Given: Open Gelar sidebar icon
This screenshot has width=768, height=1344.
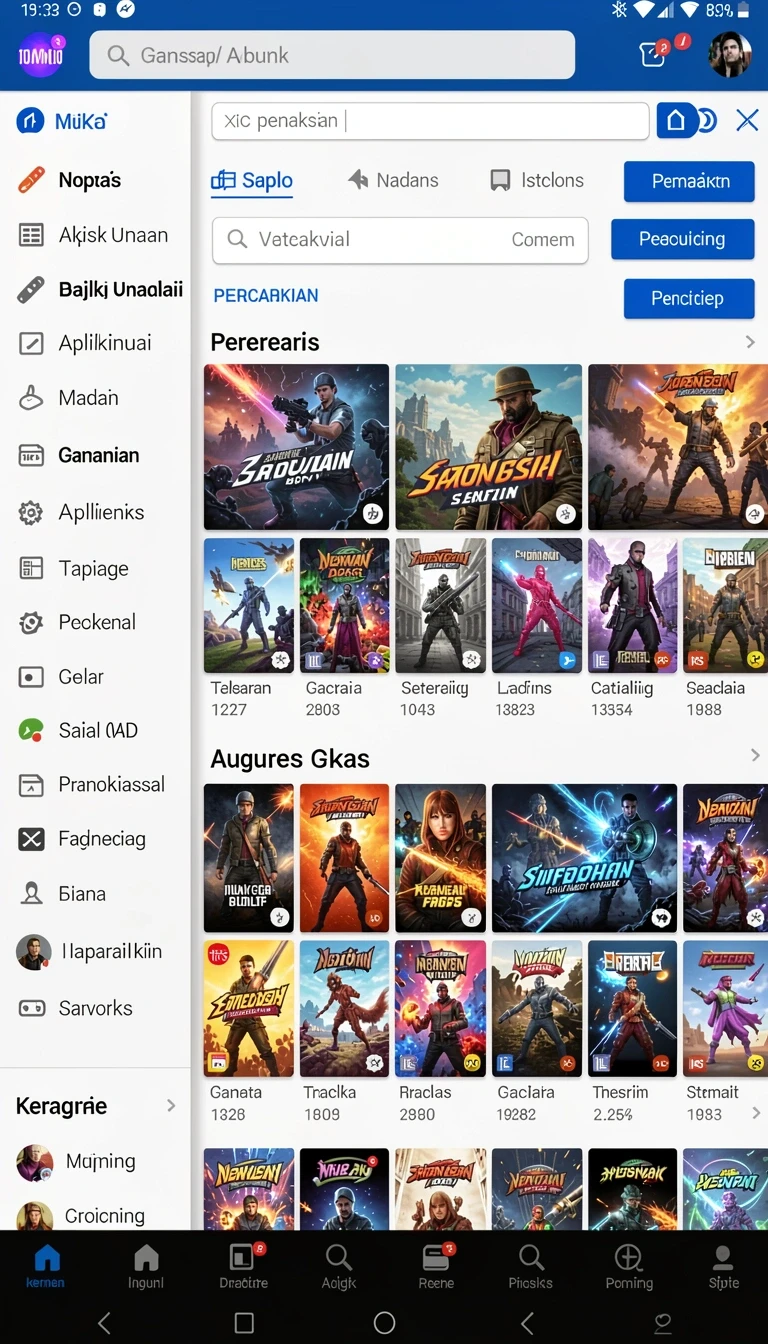Looking at the screenshot, I should 31,677.
